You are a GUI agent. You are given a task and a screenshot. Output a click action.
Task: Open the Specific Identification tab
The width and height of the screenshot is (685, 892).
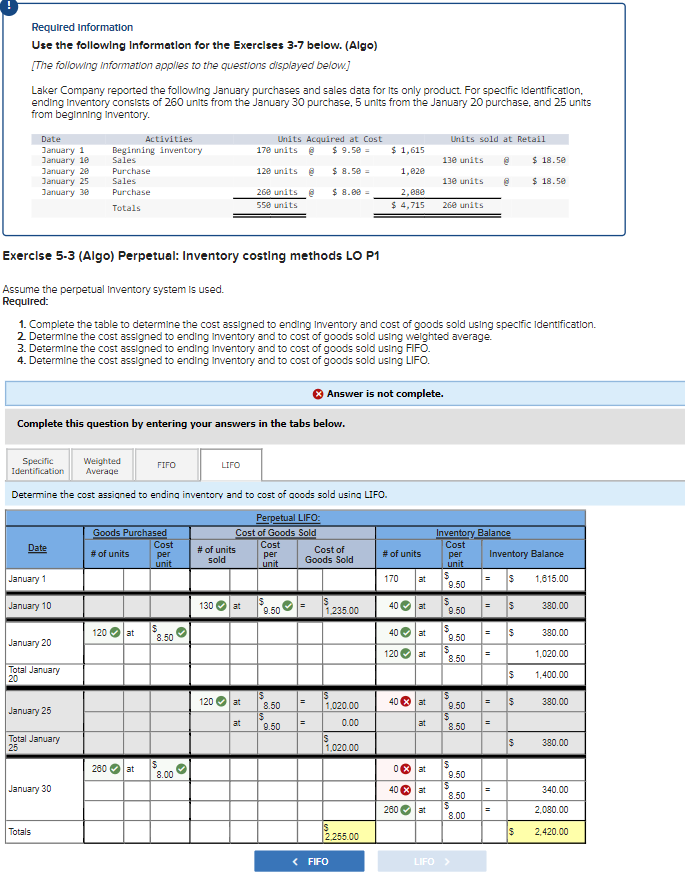point(37,466)
